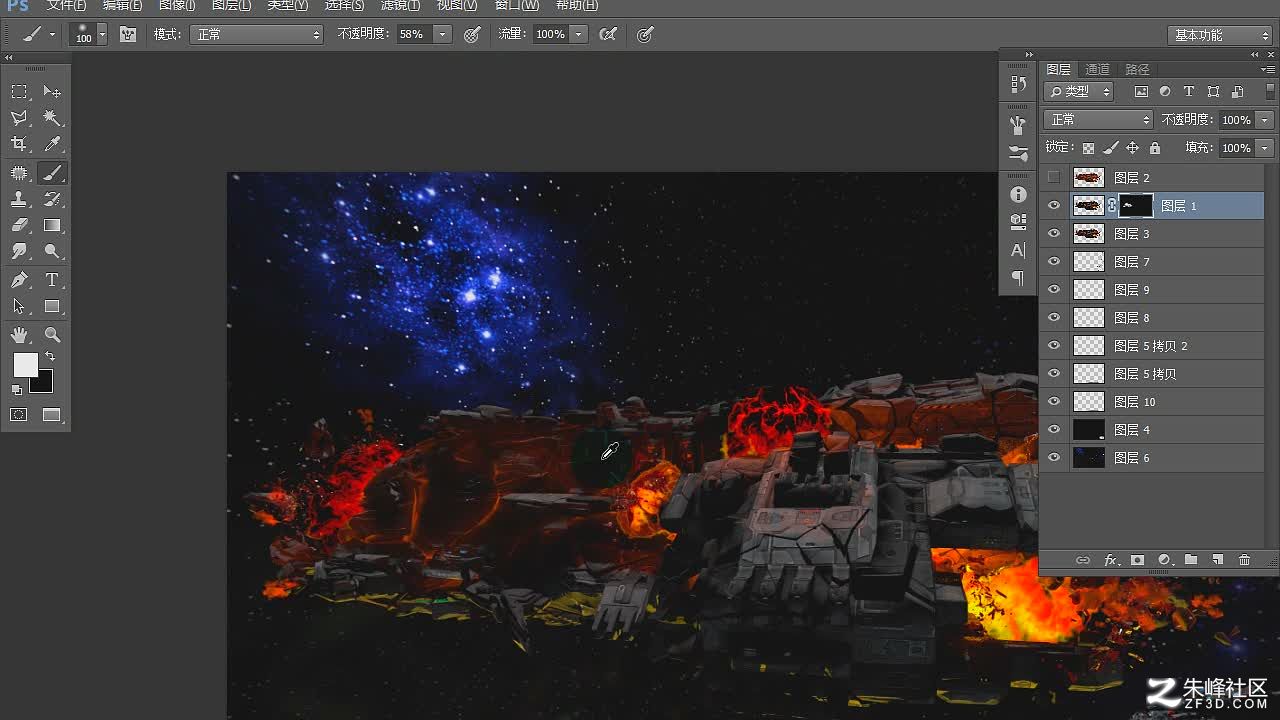1280x720 pixels.
Task: Change the screen mode
Action: [52, 415]
